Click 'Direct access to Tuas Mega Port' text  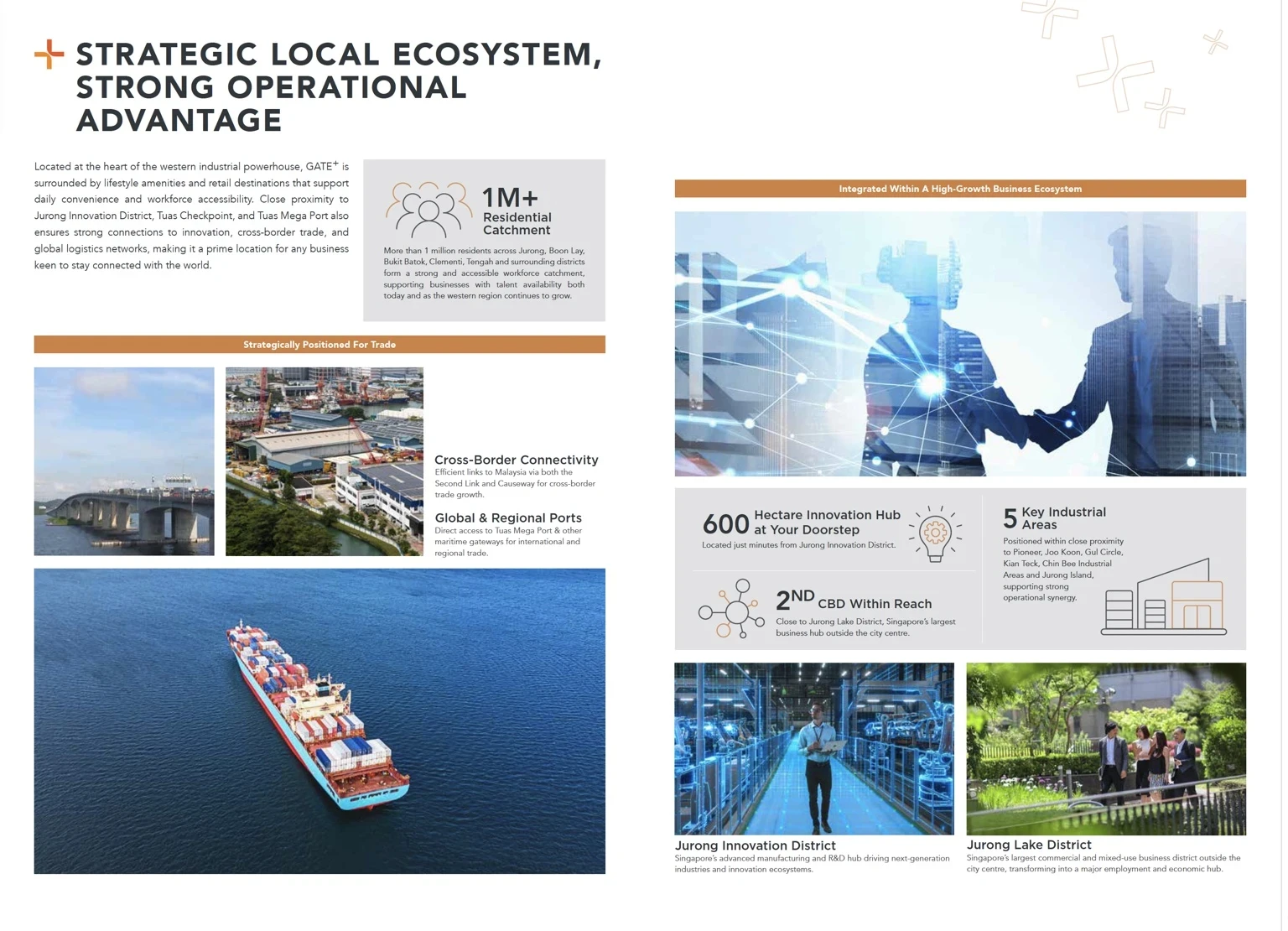[x=508, y=542]
